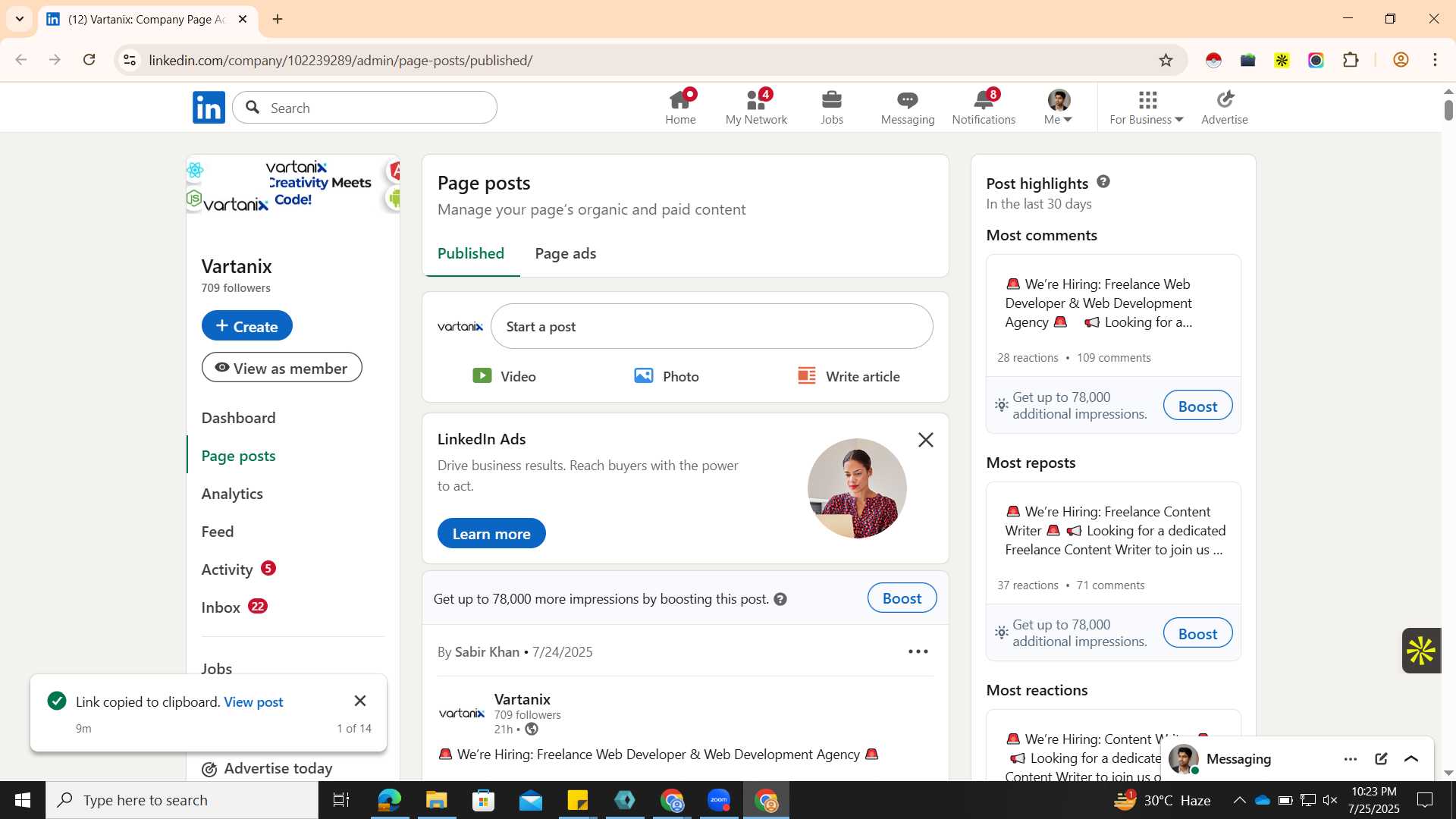The height and width of the screenshot is (819, 1456).
Task: Open LinkedIn Home icon in navbar
Action: pyautogui.click(x=680, y=107)
